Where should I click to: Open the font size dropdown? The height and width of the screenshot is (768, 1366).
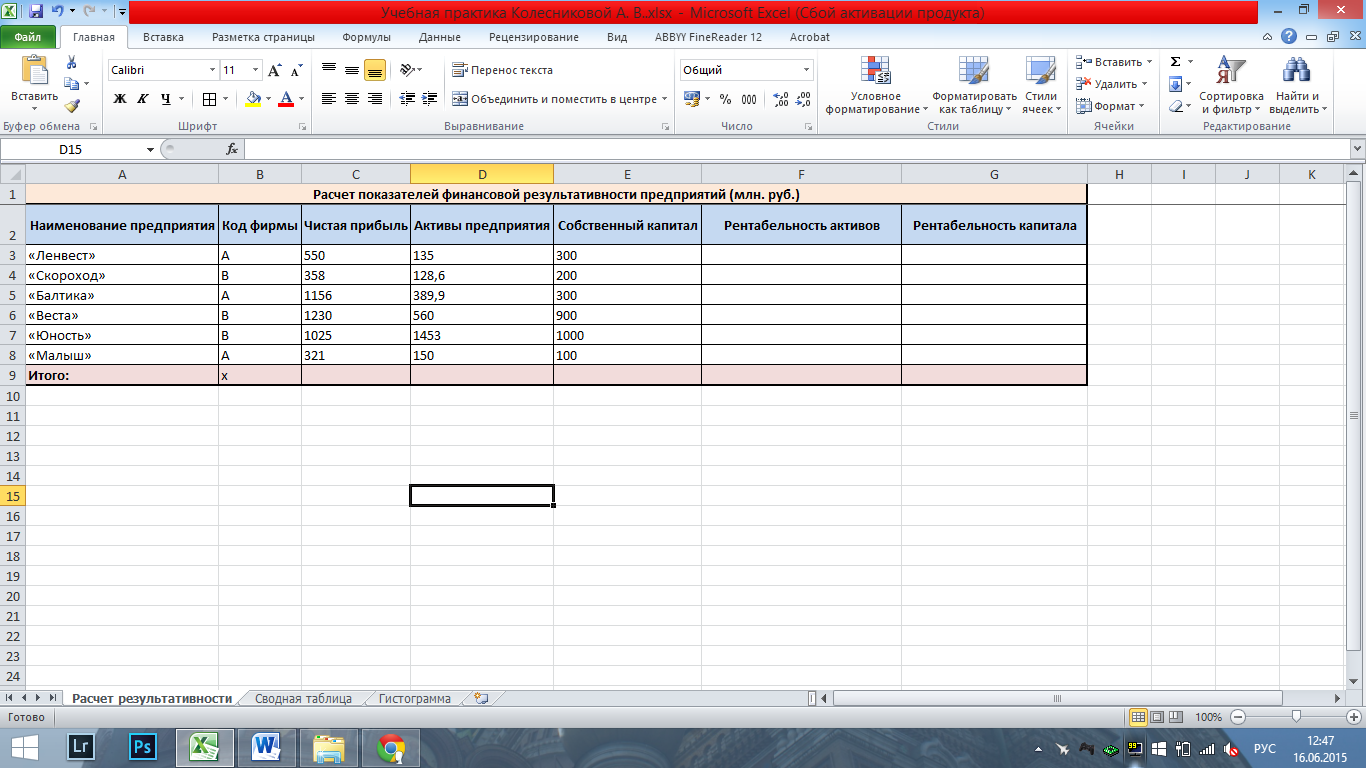(256, 70)
